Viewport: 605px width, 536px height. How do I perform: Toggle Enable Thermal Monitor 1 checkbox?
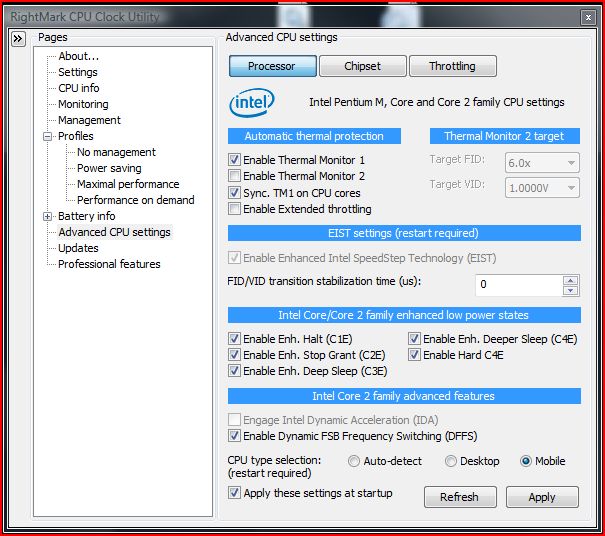pos(234,160)
